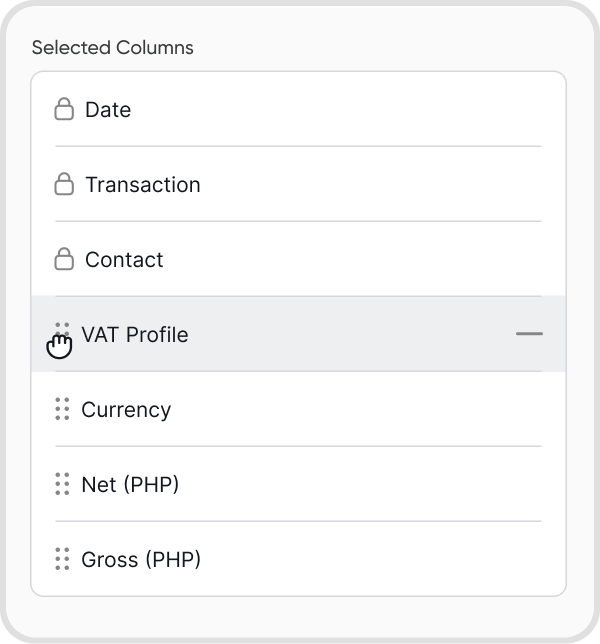600x644 pixels.
Task: Click the Gross (PHP) drag handle dots
Action: tap(62, 559)
